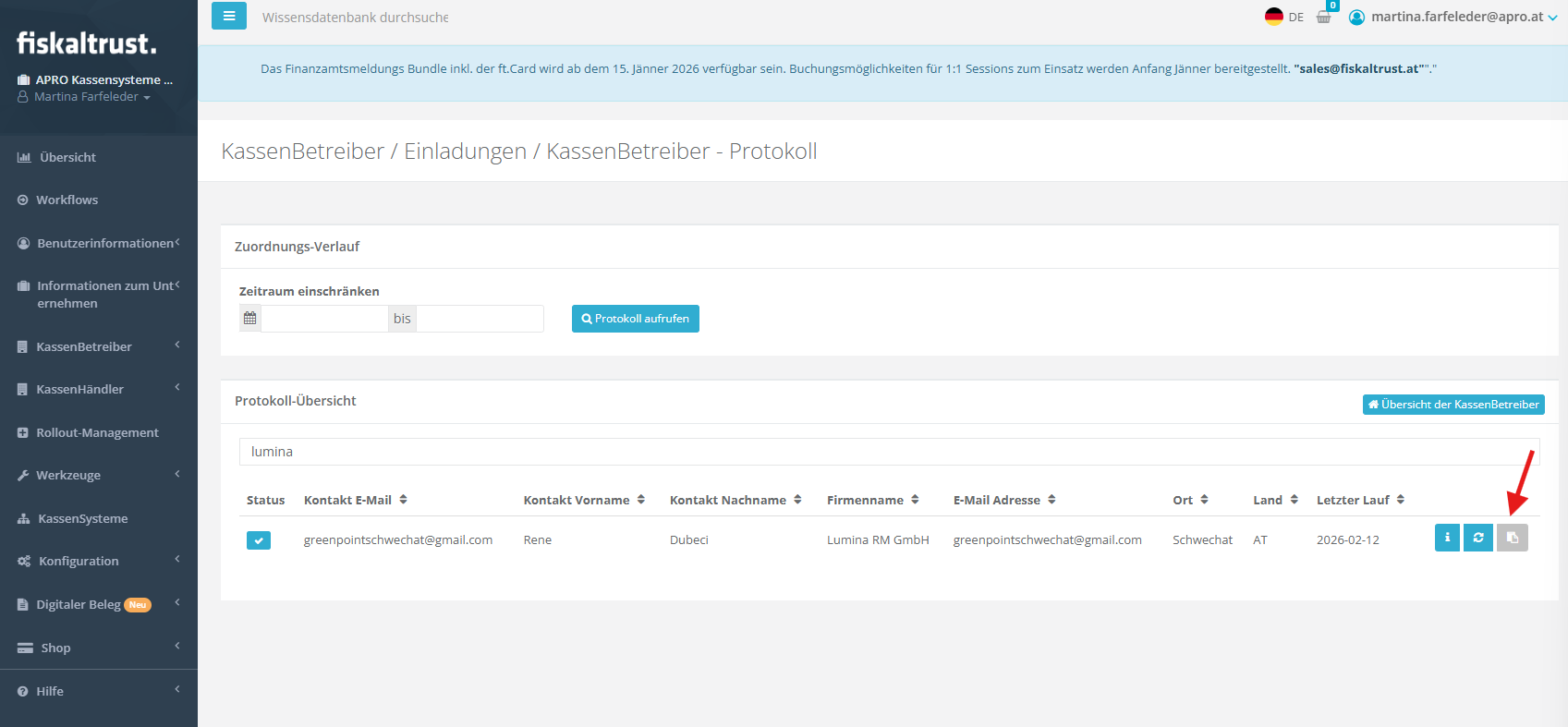Click the calendar icon for date range
Image resolution: width=1568 pixels, height=727 pixels.
click(250, 319)
